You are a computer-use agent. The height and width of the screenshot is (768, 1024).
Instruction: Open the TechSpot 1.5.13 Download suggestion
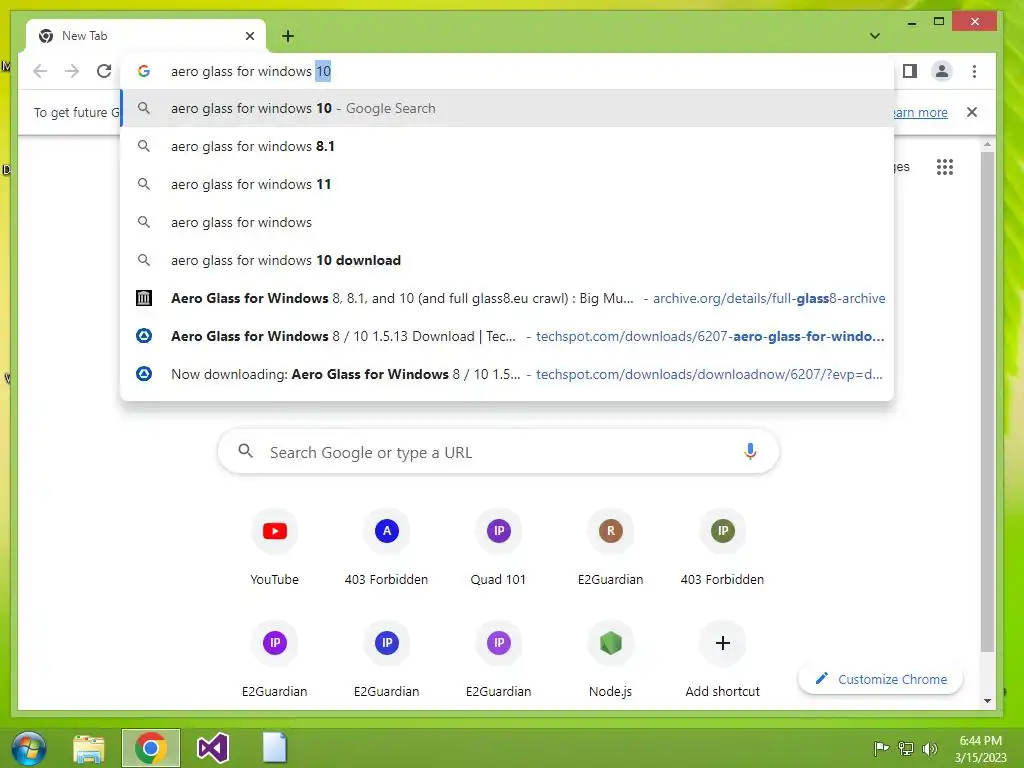tap(507, 336)
